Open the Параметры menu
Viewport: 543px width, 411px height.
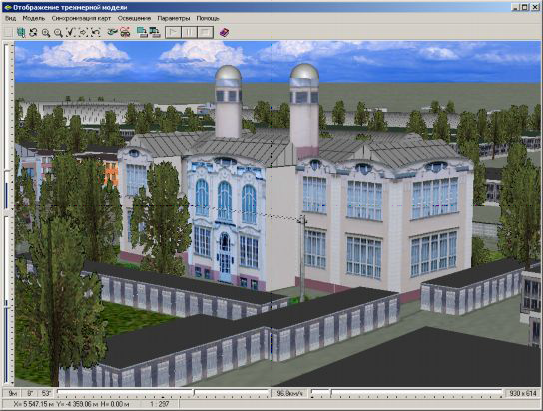[174, 18]
